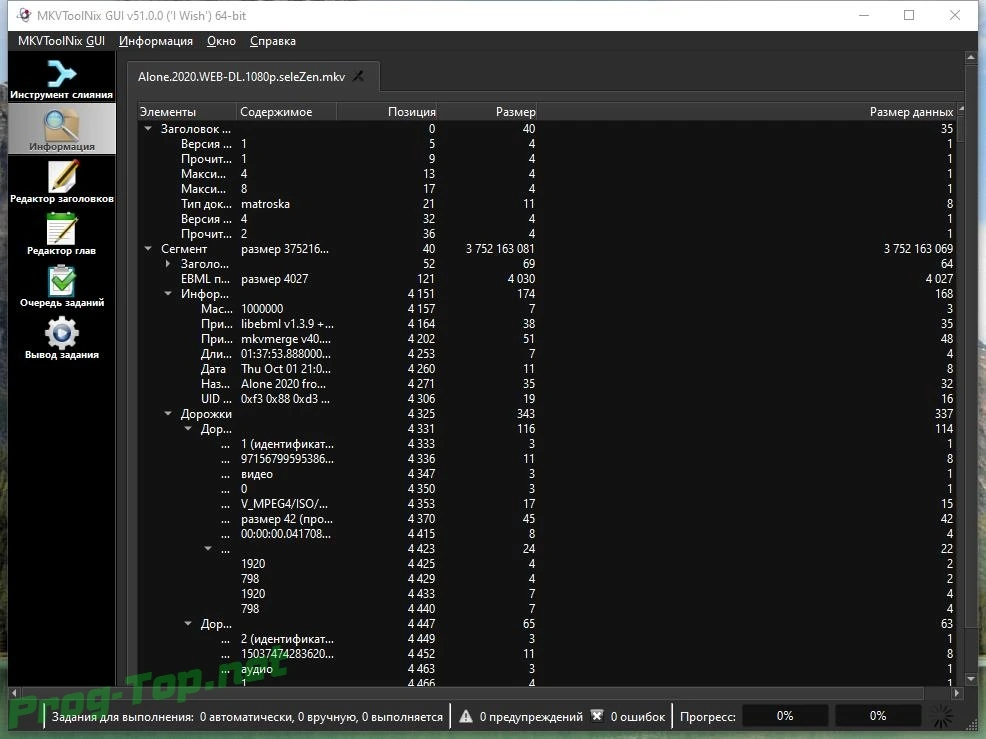Viewport: 986px width, 739px height.
Task: Click the tree view vertical scrollbar up arrow
Action: click(960, 110)
